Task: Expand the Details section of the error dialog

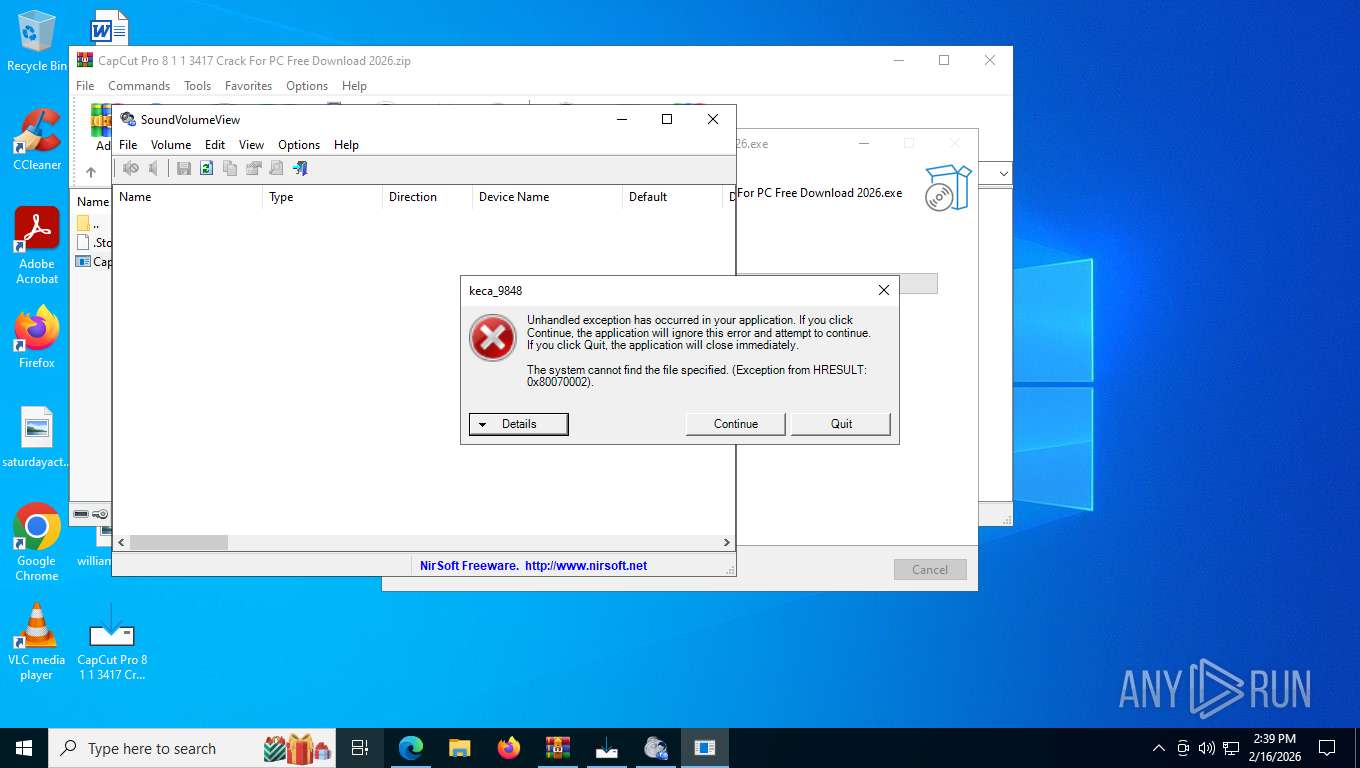Action: 519,424
